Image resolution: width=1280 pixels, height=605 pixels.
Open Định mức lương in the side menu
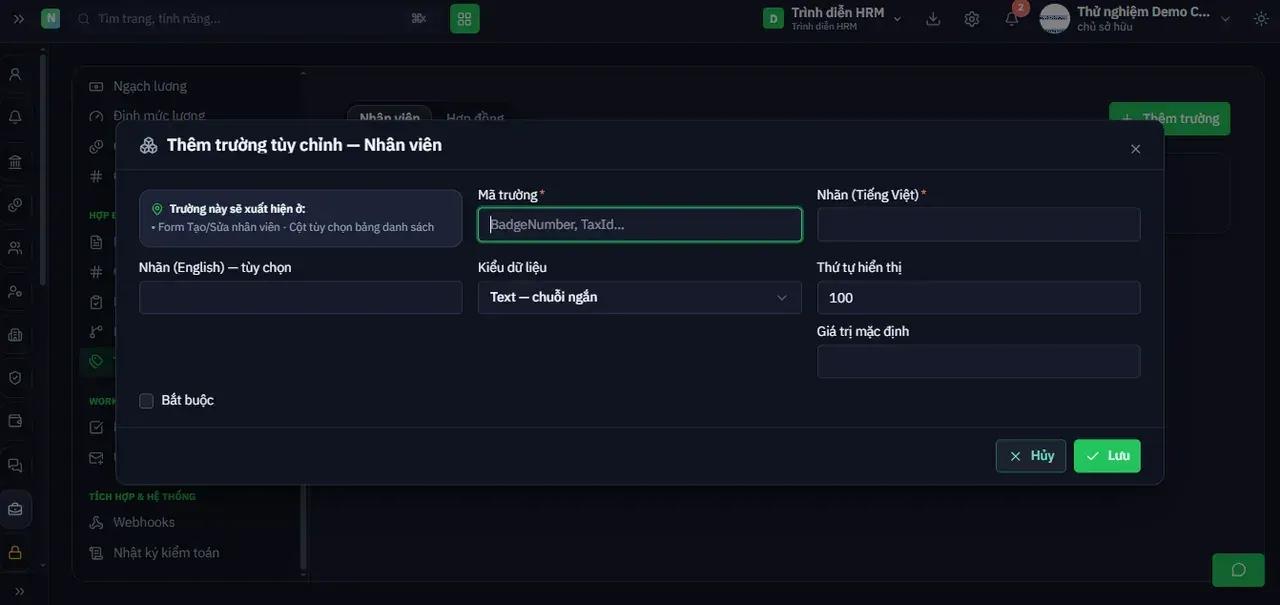pos(159,116)
